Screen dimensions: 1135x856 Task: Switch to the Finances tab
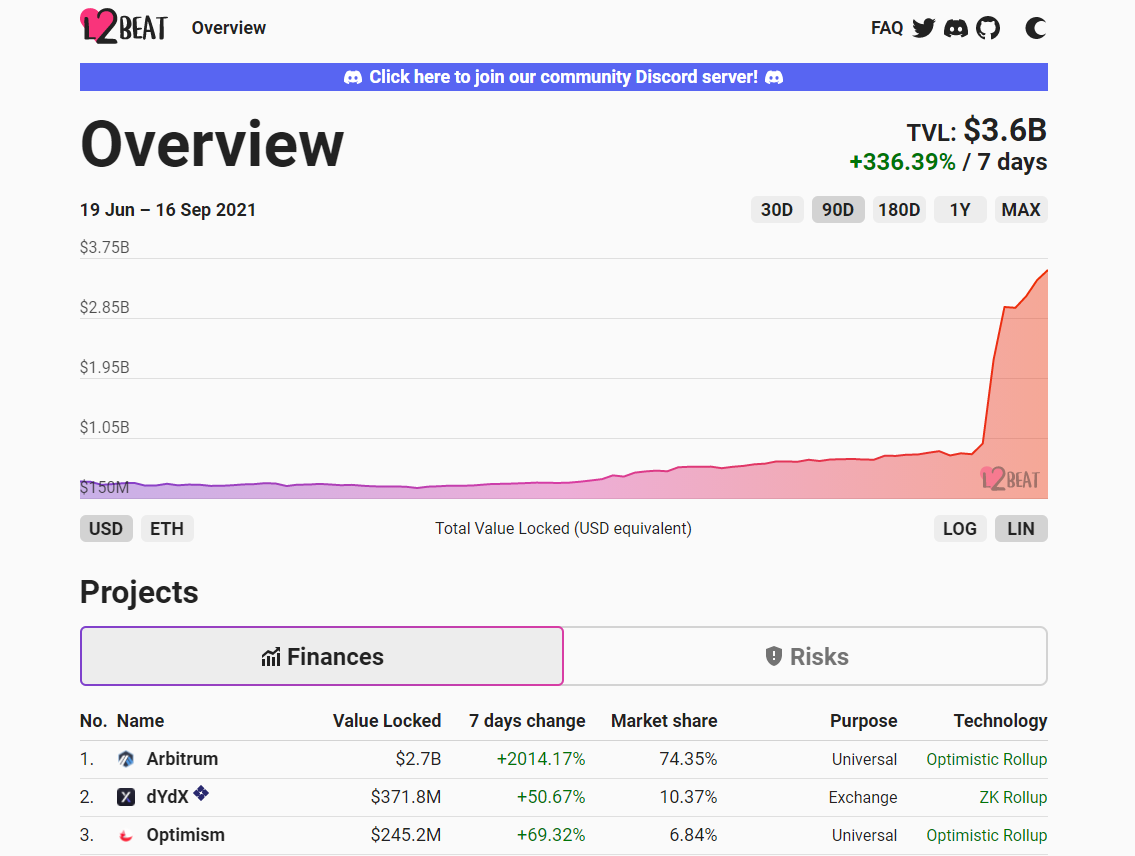coord(322,656)
